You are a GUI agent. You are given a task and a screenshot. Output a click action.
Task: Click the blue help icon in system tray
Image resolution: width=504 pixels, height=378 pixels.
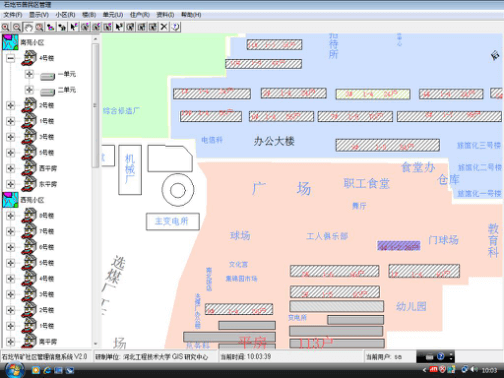tap(441, 356)
